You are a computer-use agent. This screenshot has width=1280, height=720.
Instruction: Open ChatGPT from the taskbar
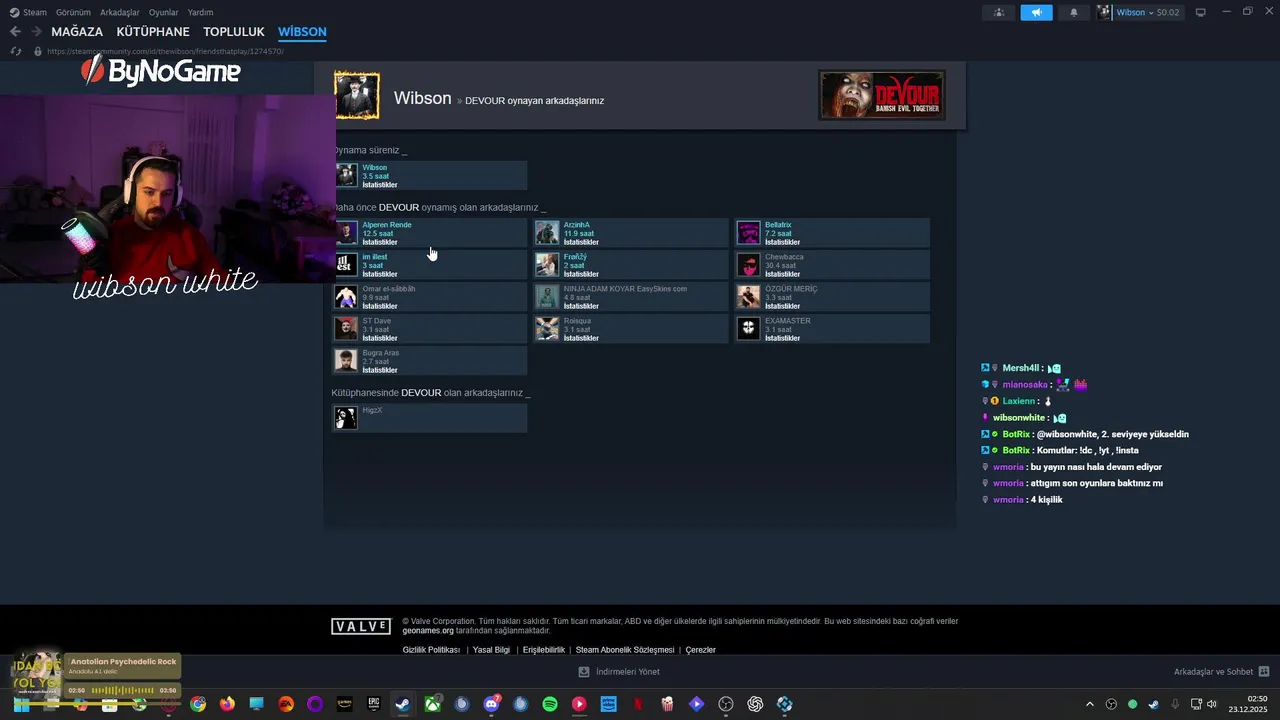tap(755, 704)
